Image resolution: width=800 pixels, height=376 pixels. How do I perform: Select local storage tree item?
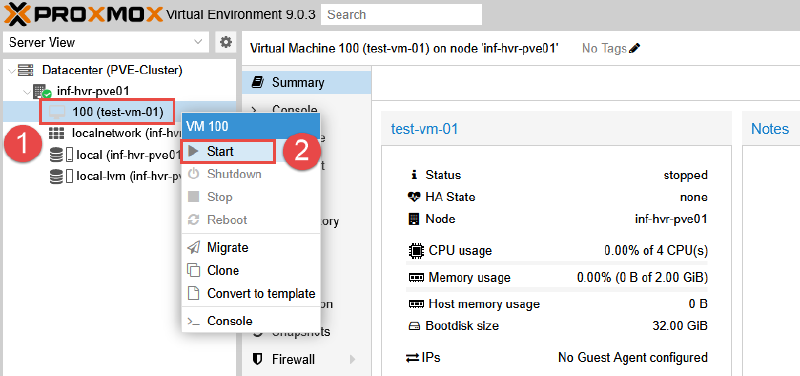(129, 155)
